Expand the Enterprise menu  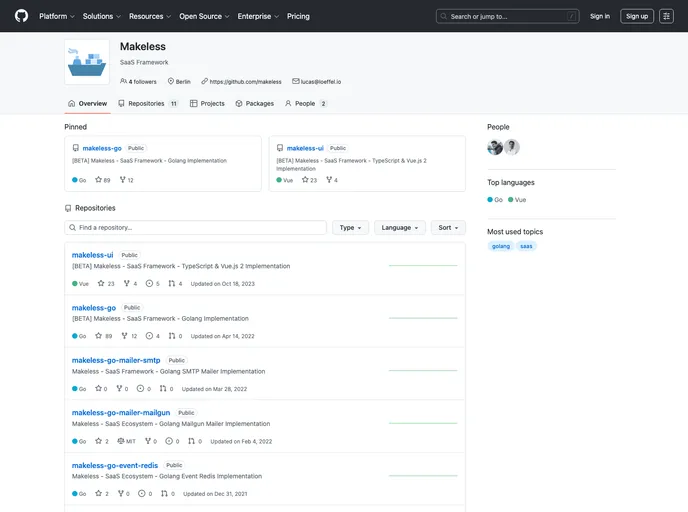pos(258,16)
